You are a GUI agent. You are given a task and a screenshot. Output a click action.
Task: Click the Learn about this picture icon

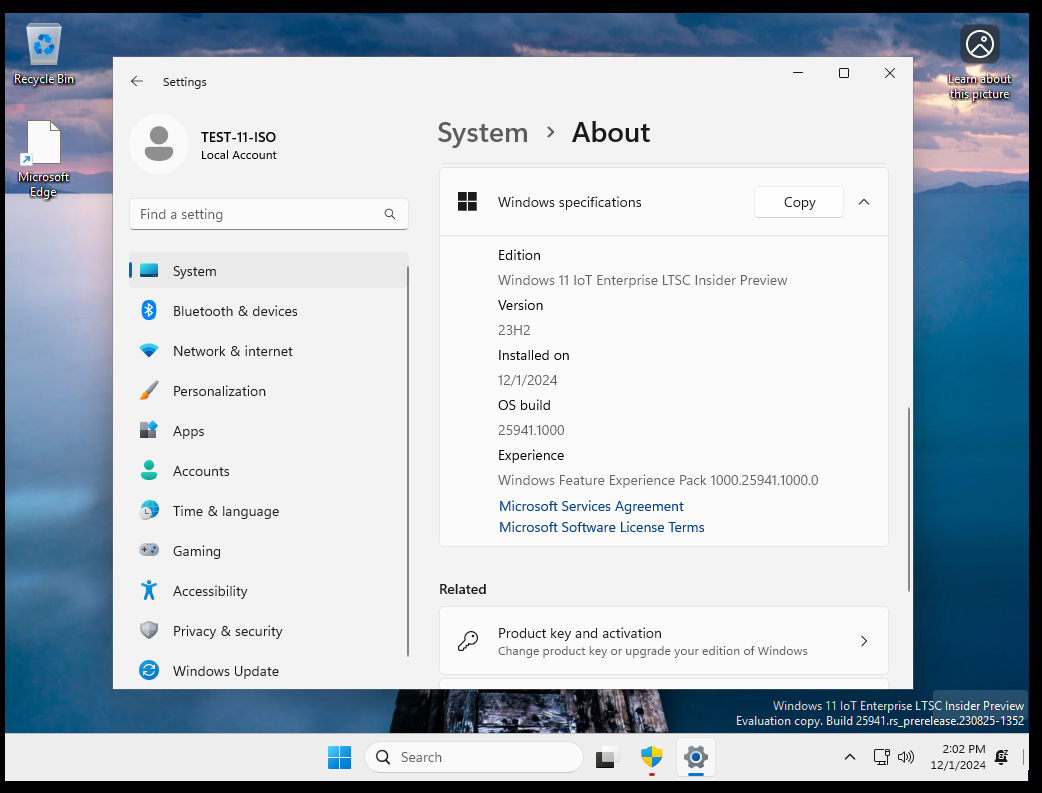980,63
